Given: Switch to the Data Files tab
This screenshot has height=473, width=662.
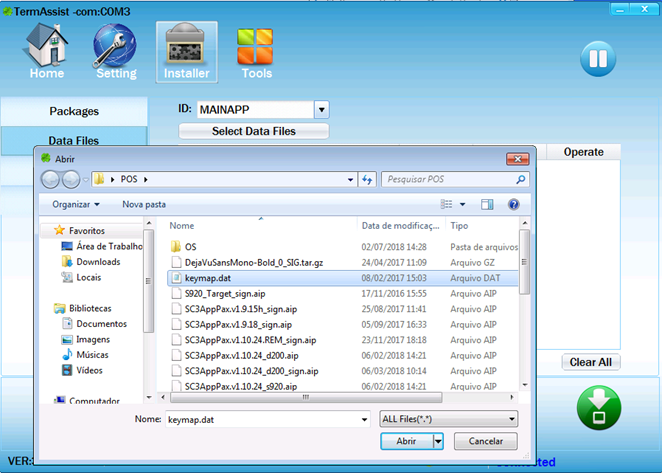Looking at the screenshot, I should (74, 141).
